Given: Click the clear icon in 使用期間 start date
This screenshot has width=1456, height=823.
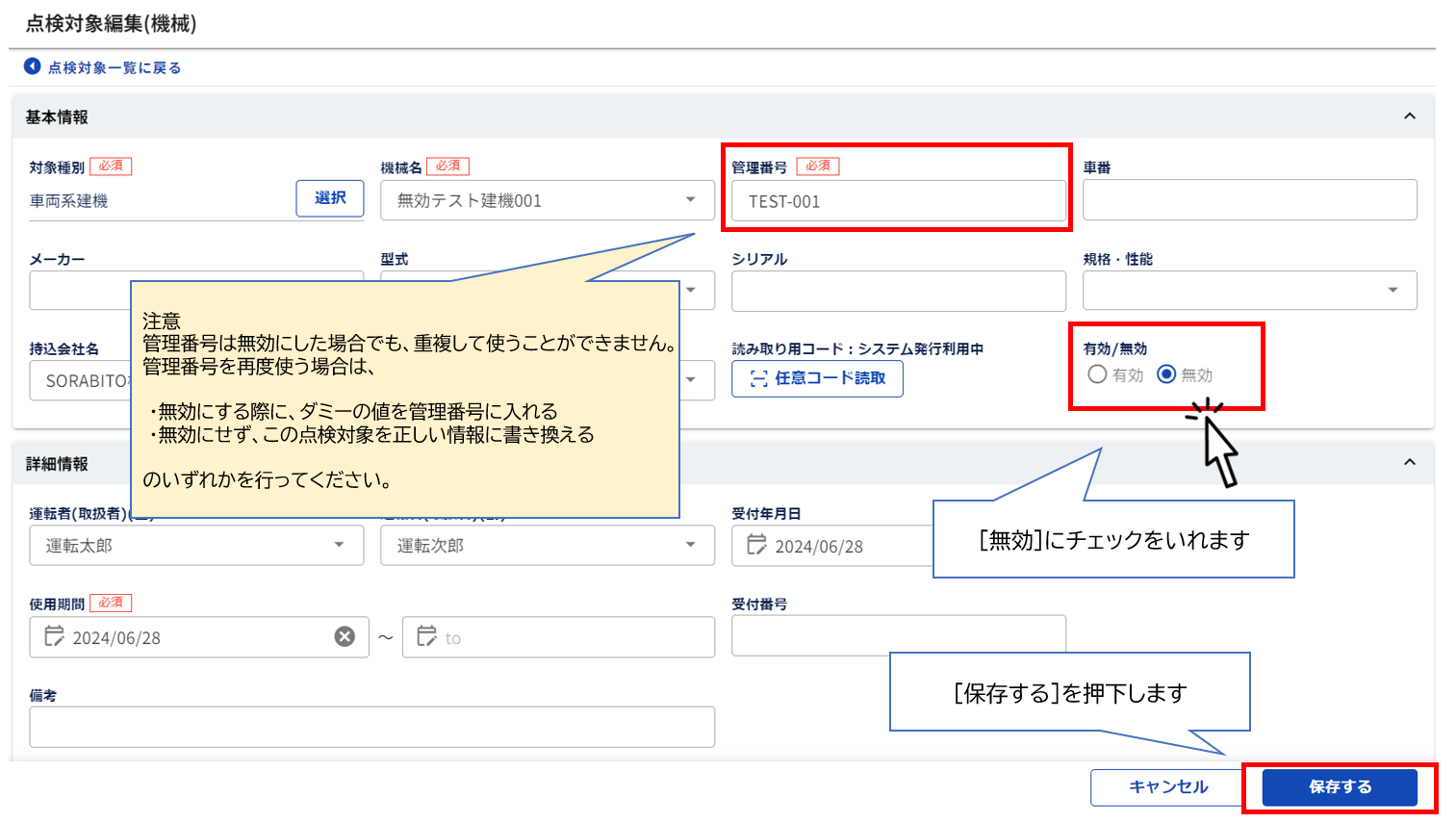Looking at the screenshot, I should pyautogui.click(x=345, y=636).
